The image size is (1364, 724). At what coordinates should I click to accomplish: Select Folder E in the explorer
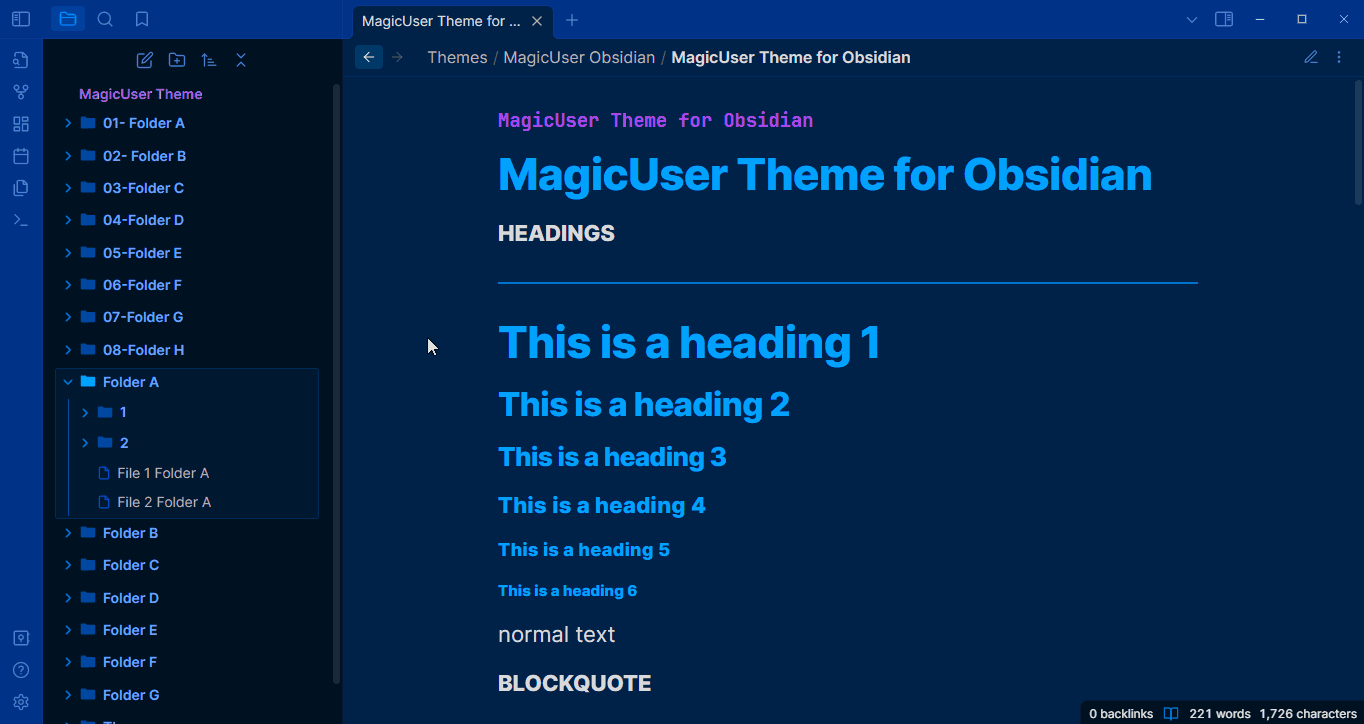(187, 630)
